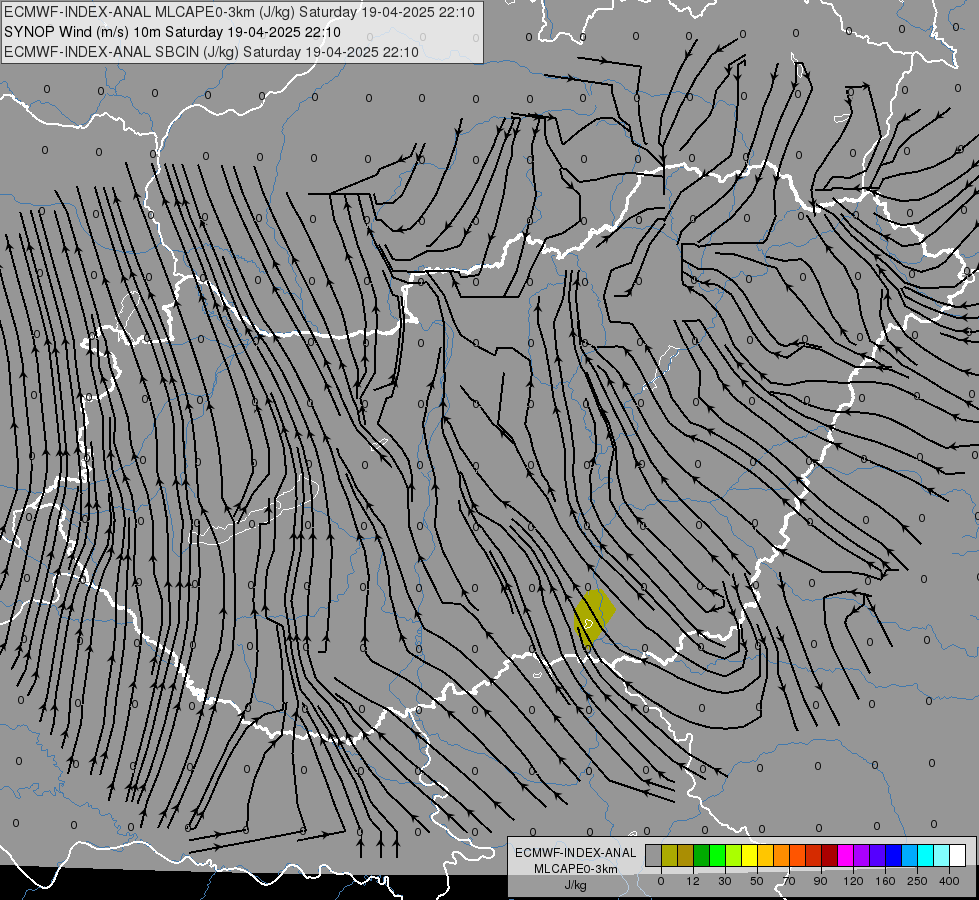Screen dimensions: 979x900
Task: Click the cyan swatch right of the 250 tick
Action: pyautogui.click(x=926, y=855)
